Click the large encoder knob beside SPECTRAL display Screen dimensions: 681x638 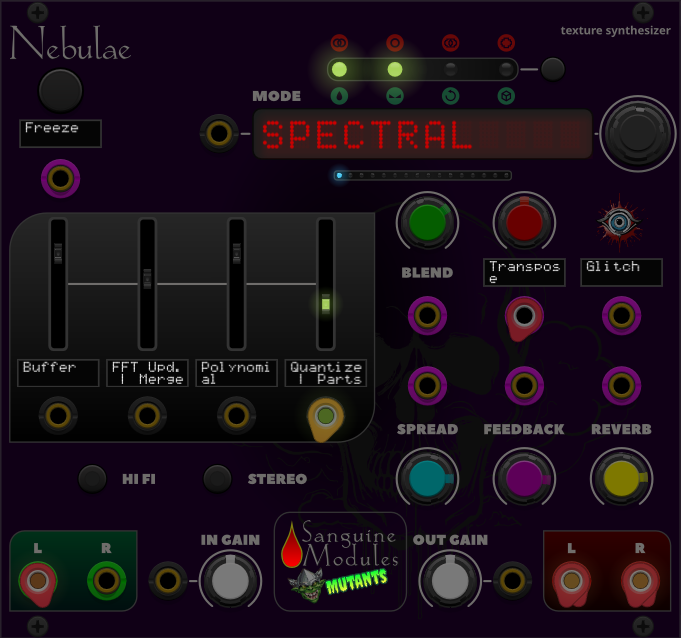pyautogui.click(x=638, y=133)
